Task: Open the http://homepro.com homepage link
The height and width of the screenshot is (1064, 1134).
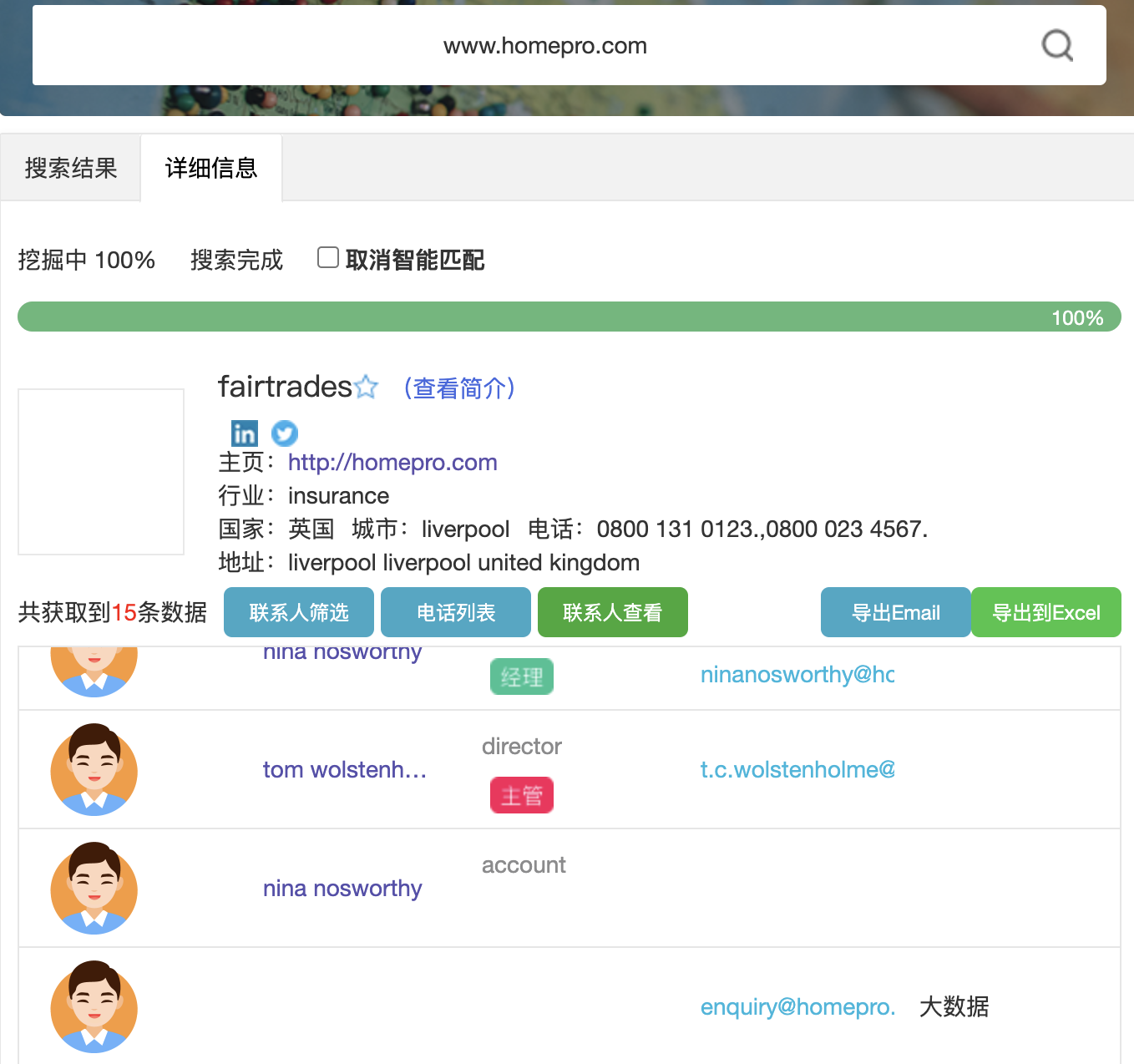Action: [392, 462]
